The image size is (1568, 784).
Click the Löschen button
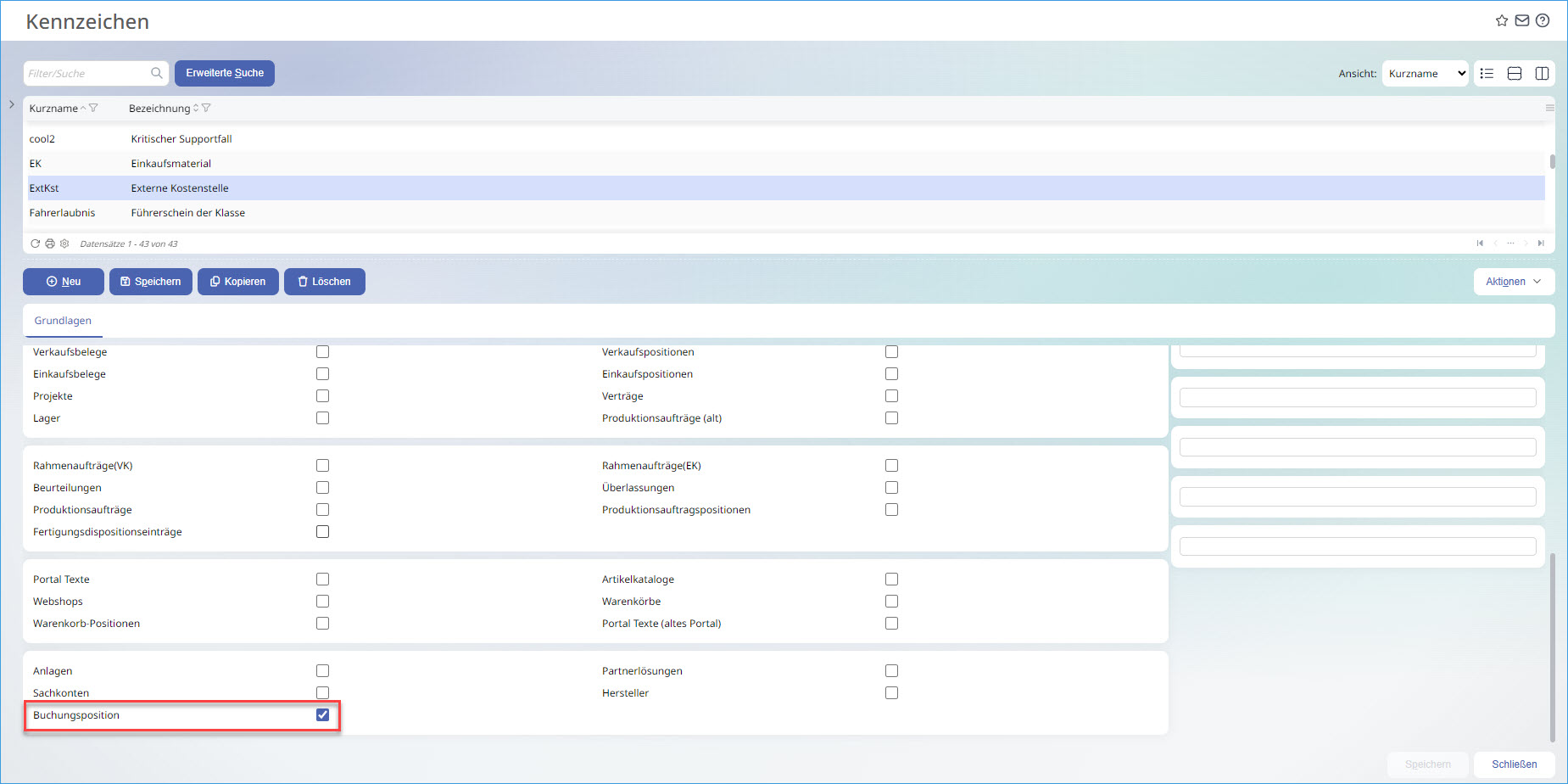pos(324,282)
